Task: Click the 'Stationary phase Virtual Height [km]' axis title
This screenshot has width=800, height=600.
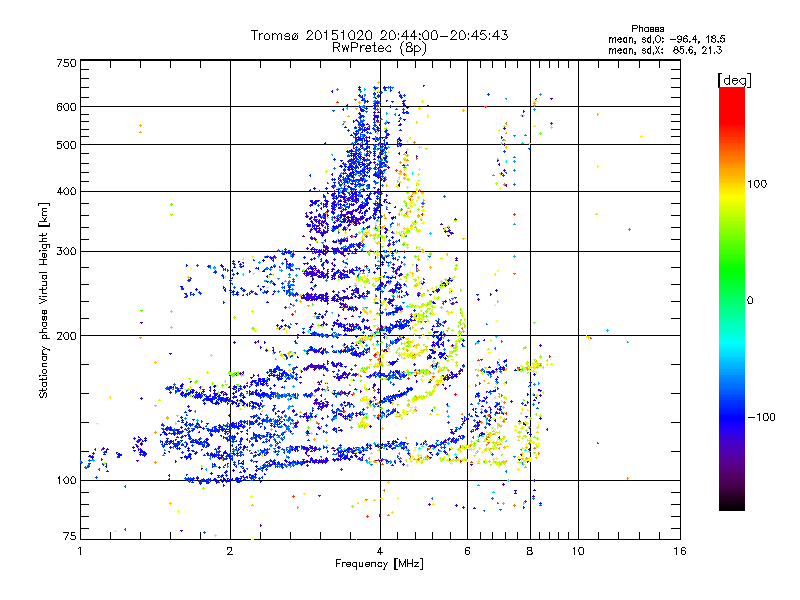Action: click(44, 300)
